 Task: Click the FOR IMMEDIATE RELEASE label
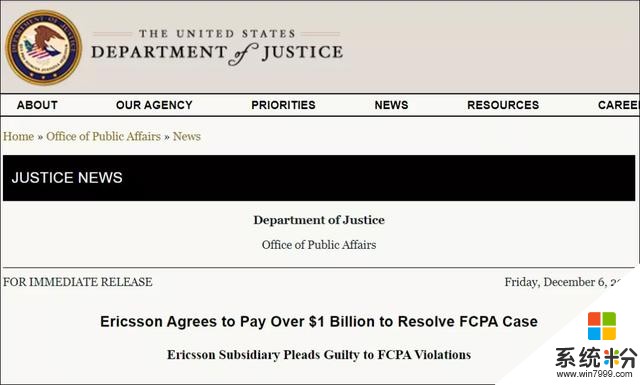(78, 282)
